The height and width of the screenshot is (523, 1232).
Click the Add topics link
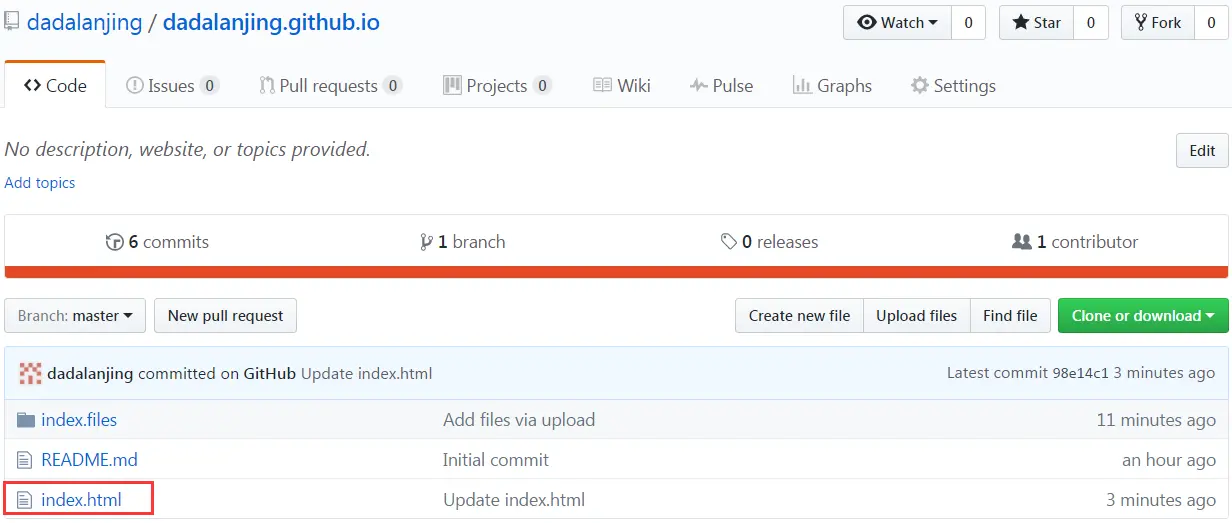(x=40, y=183)
